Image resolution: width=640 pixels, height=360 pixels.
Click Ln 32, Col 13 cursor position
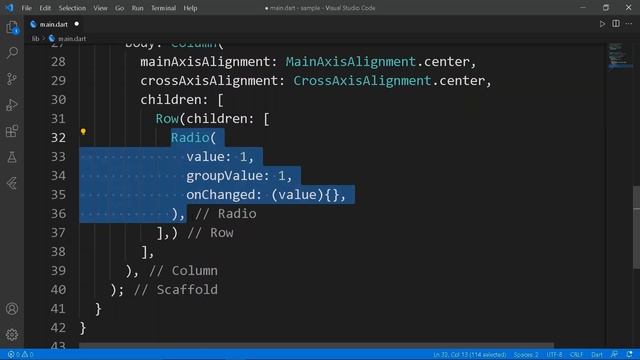(469, 354)
